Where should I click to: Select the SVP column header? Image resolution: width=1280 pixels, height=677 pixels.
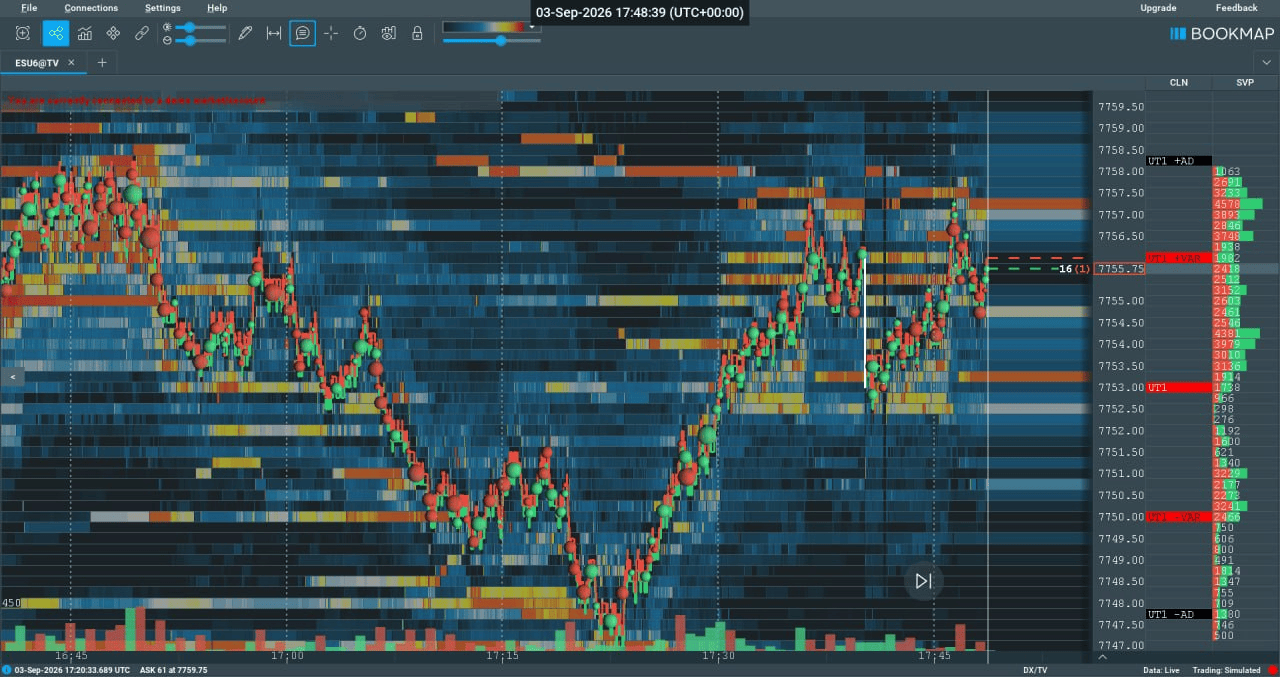pyautogui.click(x=1245, y=82)
